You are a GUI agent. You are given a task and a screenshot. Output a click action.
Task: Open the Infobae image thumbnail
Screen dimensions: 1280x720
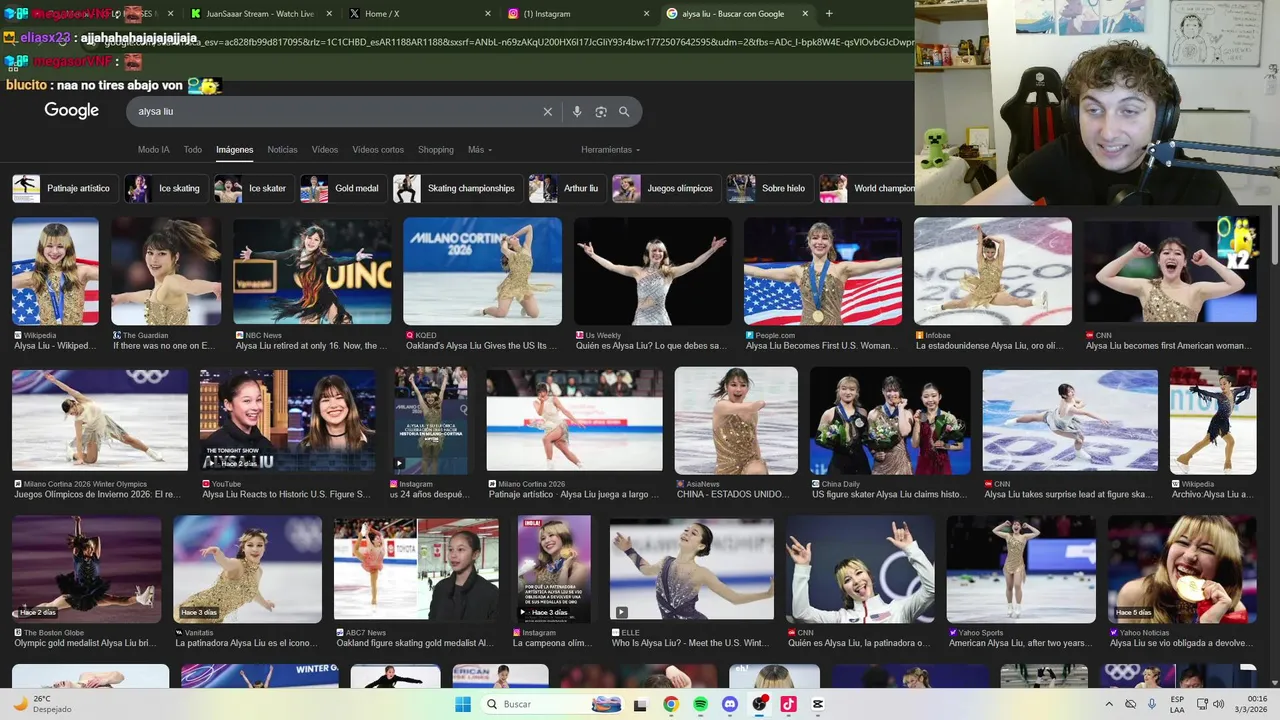pyautogui.click(x=993, y=271)
